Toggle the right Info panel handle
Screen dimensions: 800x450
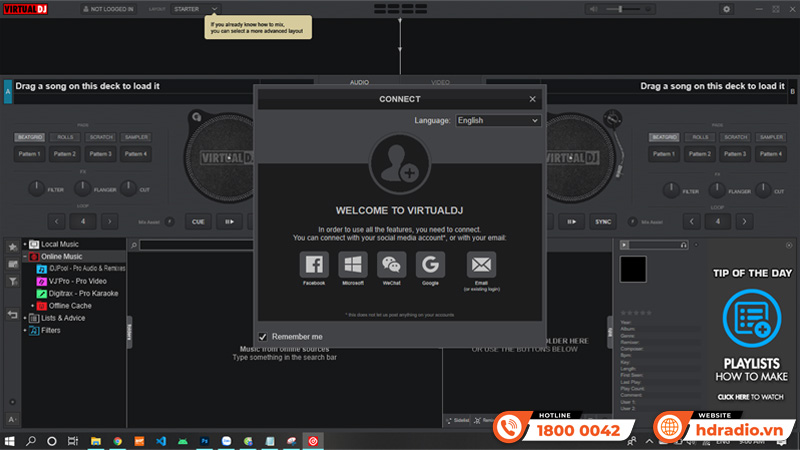click(610, 332)
